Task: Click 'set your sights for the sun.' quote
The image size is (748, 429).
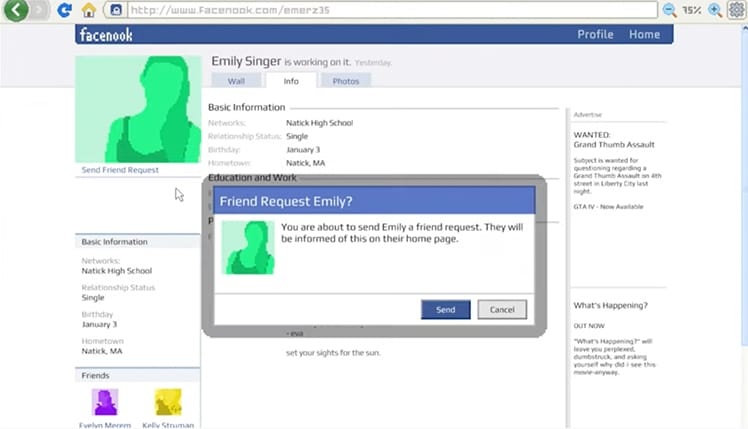Action: 333,353
